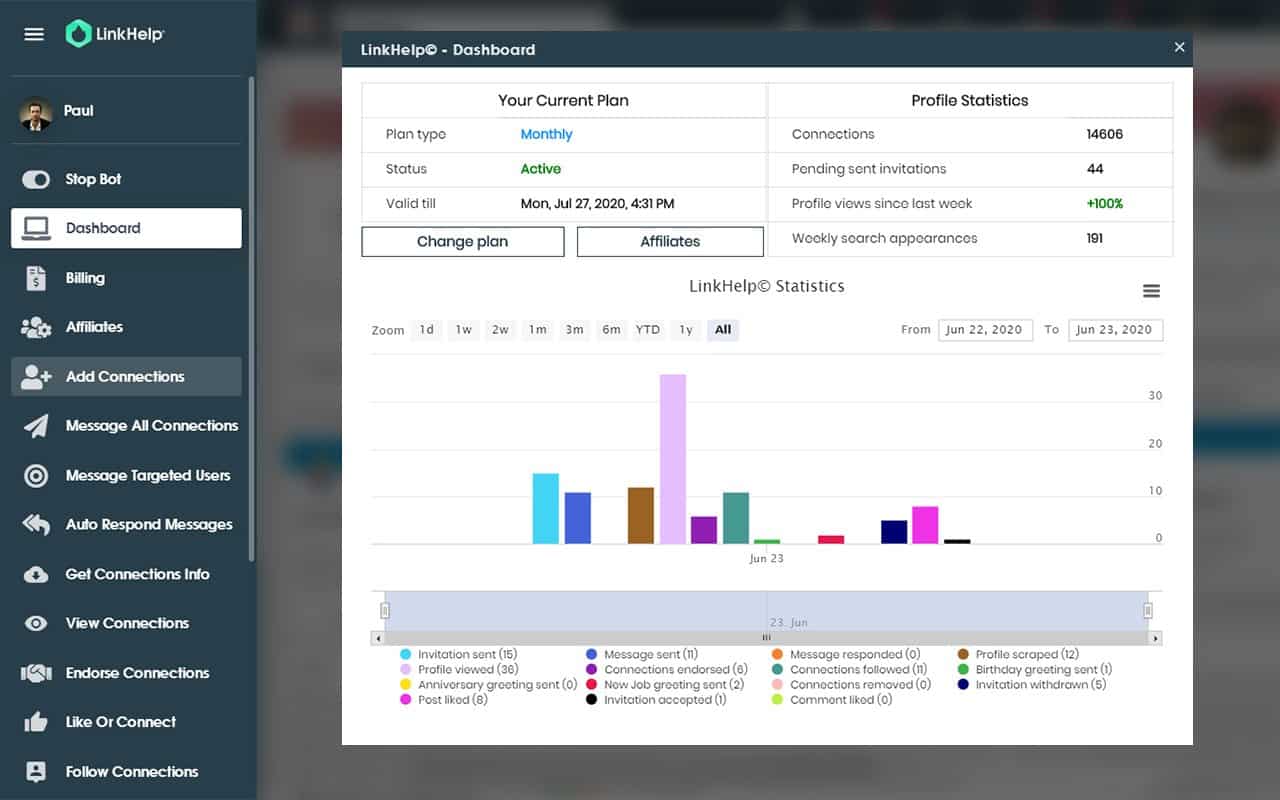Select the YTD zoom range
Image resolution: width=1280 pixels, height=800 pixels.
click(648, 330)
